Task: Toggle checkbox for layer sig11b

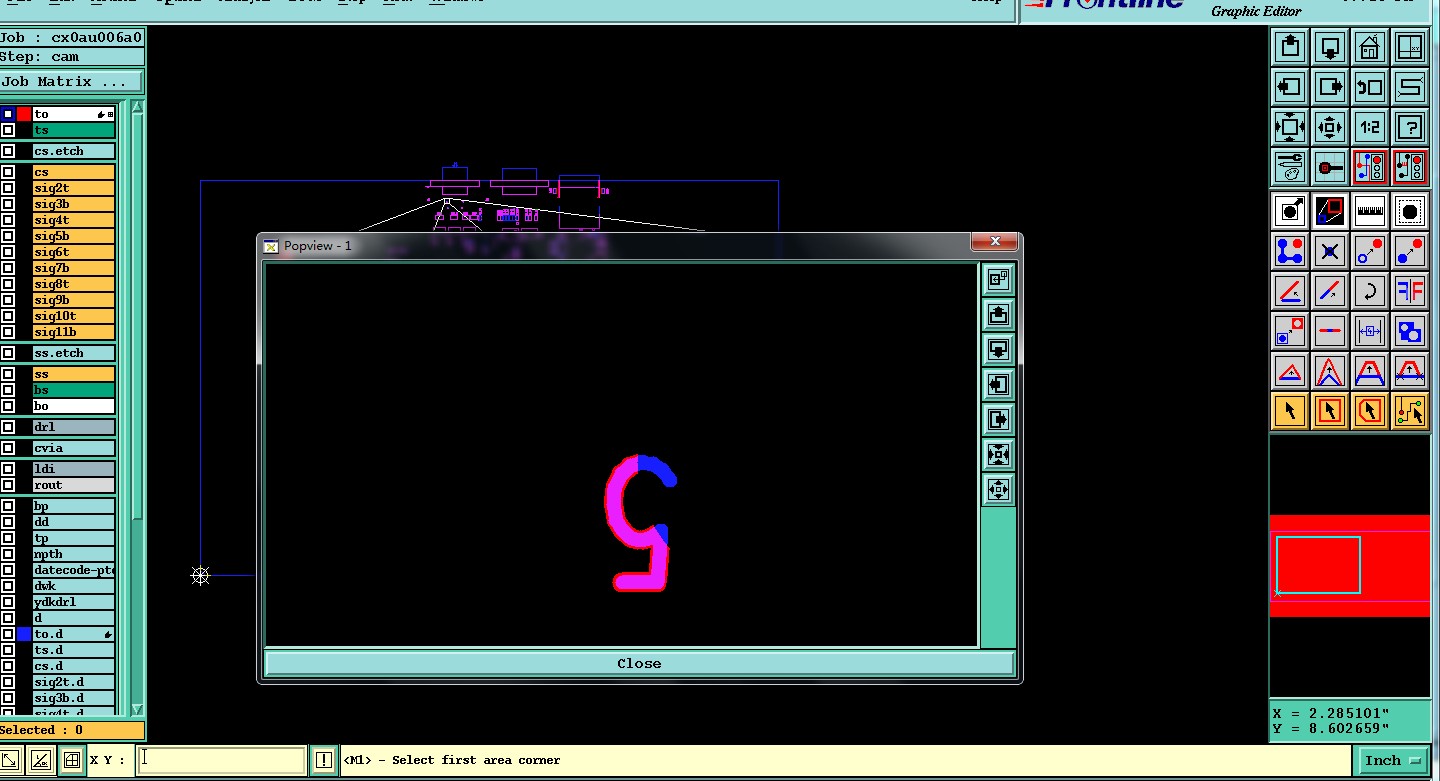Action: tap(8, 332)
